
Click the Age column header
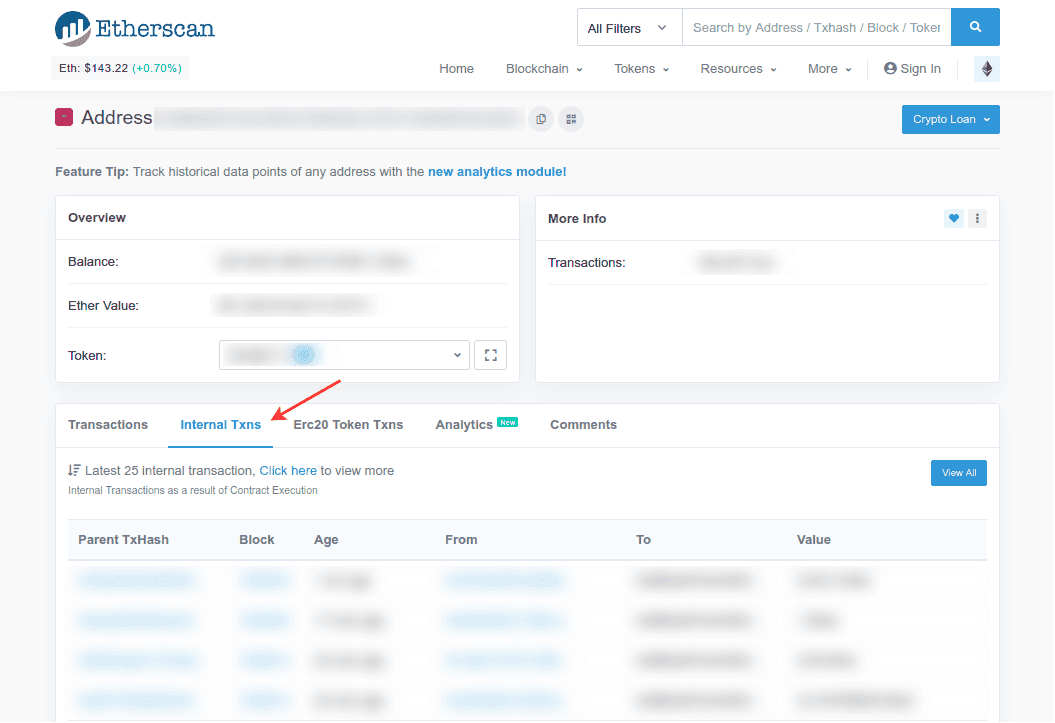[326, 539]
